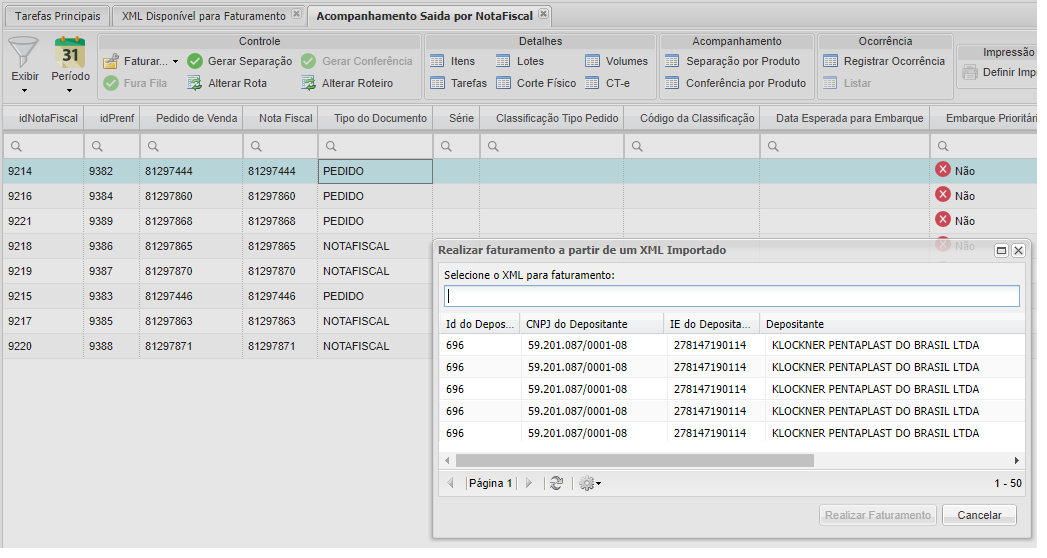Toggle Embarque Prioritário Não on row 9214
1047x558 pixels.
pos(942,170)
